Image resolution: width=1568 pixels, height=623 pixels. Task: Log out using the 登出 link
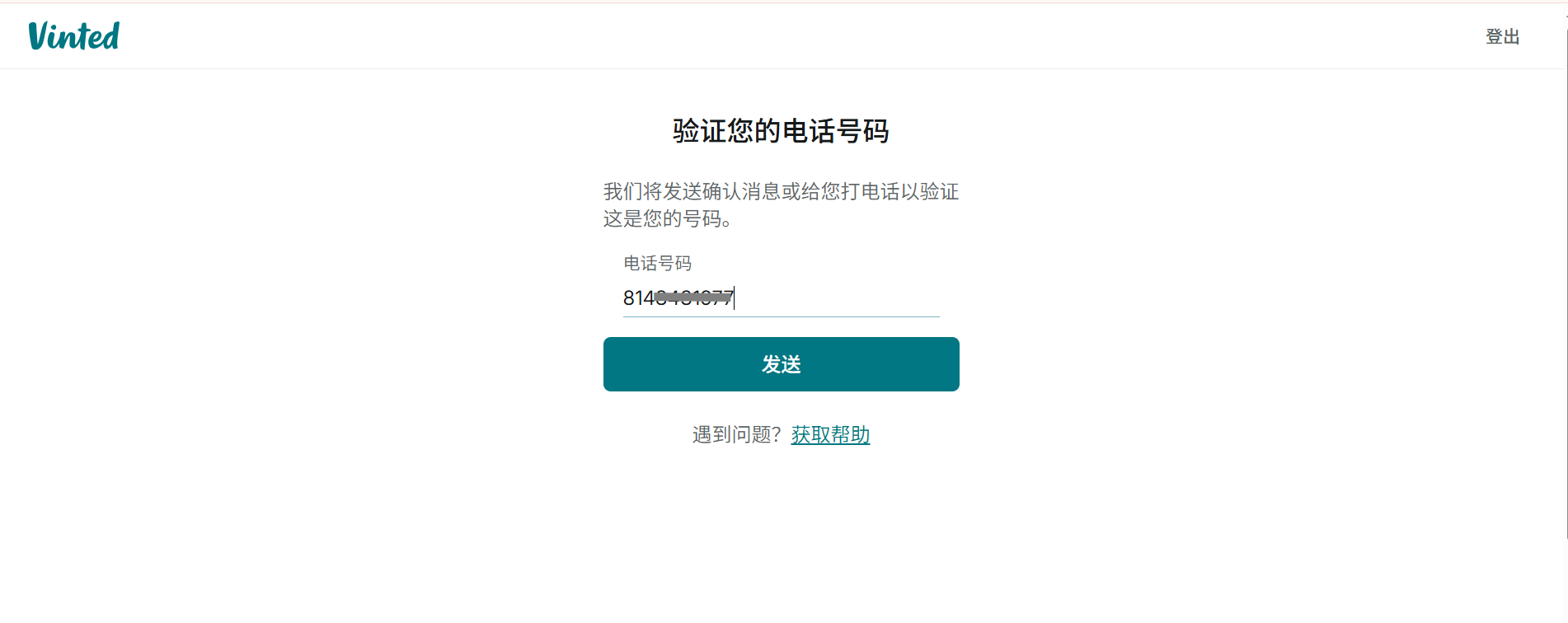[1502, 36]
